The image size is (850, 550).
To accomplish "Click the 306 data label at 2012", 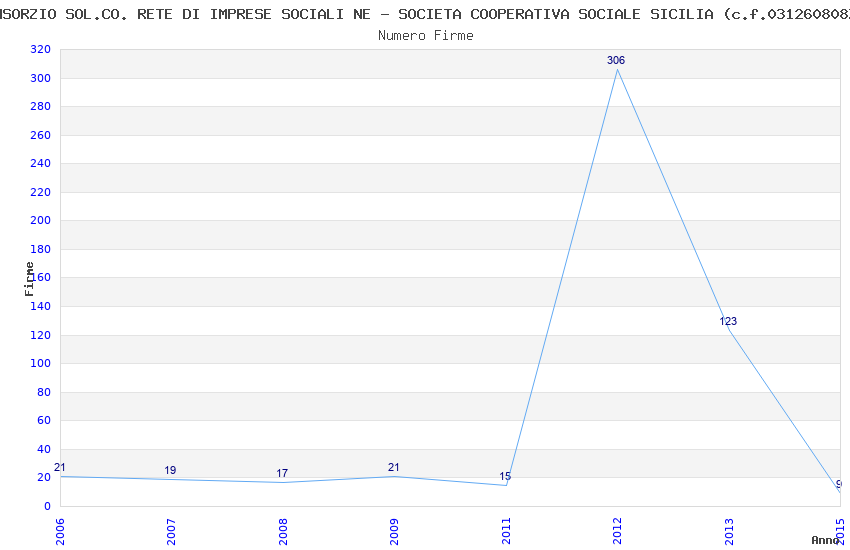I will tap(616, 60).
